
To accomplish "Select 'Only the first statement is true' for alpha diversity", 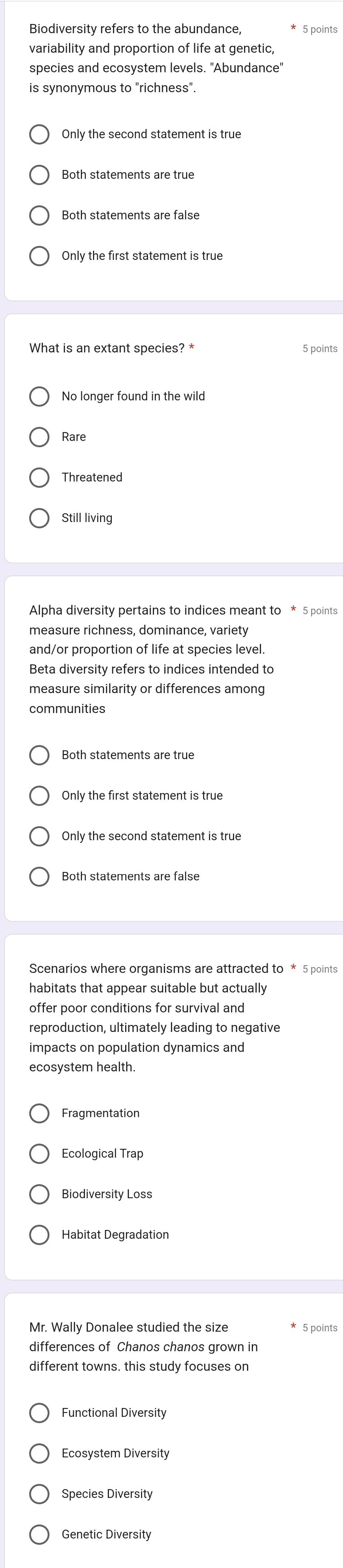I will 40,796.
